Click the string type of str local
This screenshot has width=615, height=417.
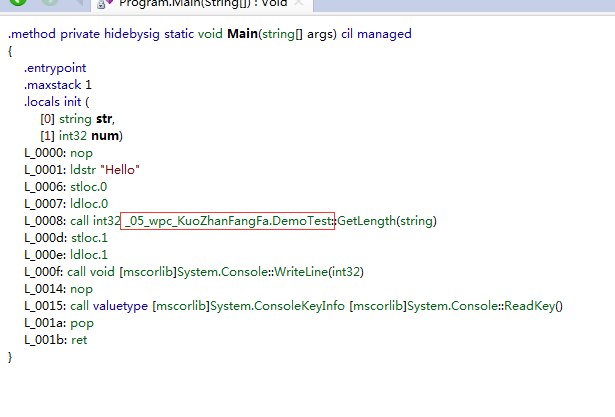pos(75,119)
